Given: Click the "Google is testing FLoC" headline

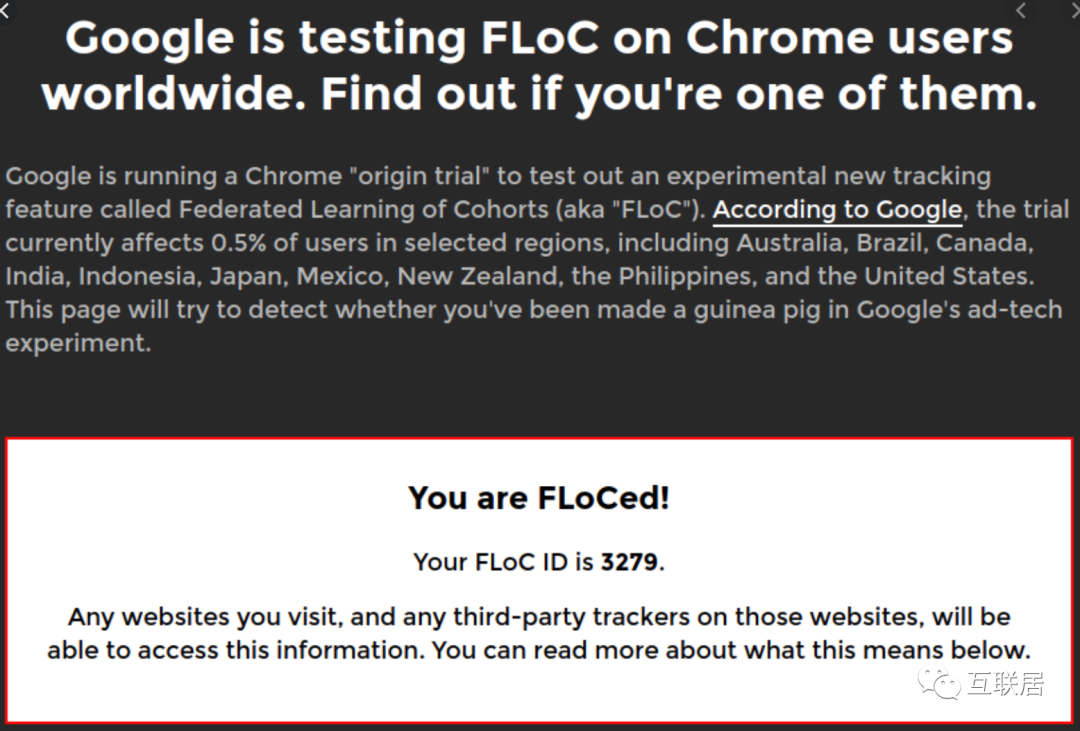Looking at the screenshot, I should 540,65.
